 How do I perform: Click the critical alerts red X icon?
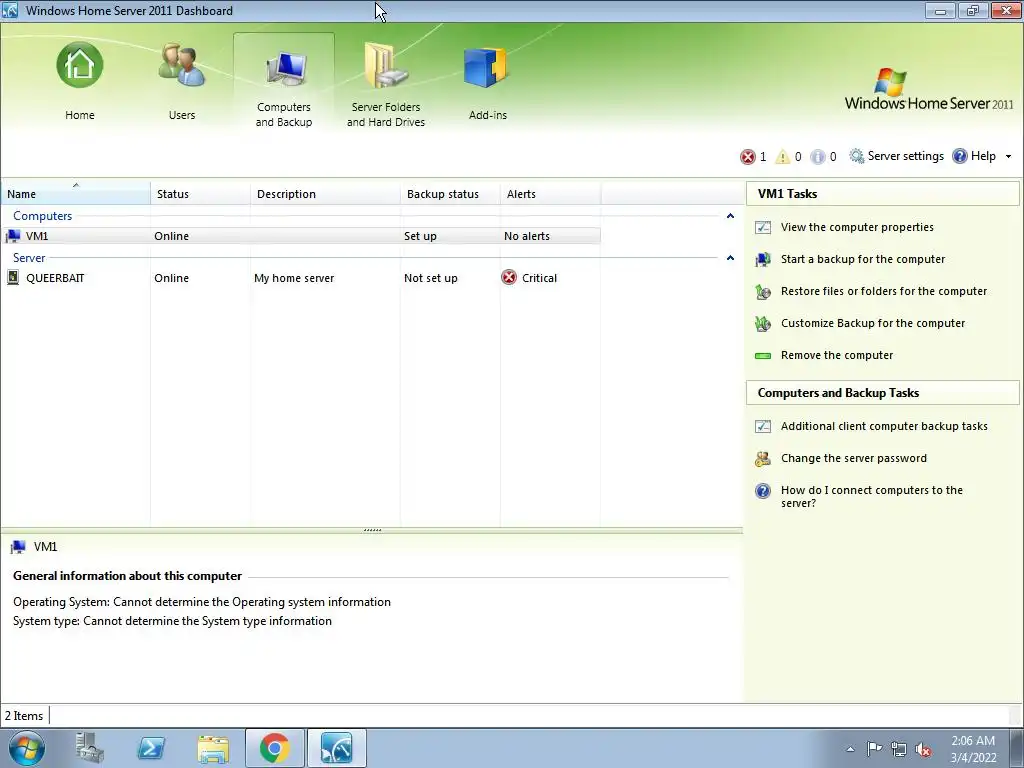click(x=747, y=157)
